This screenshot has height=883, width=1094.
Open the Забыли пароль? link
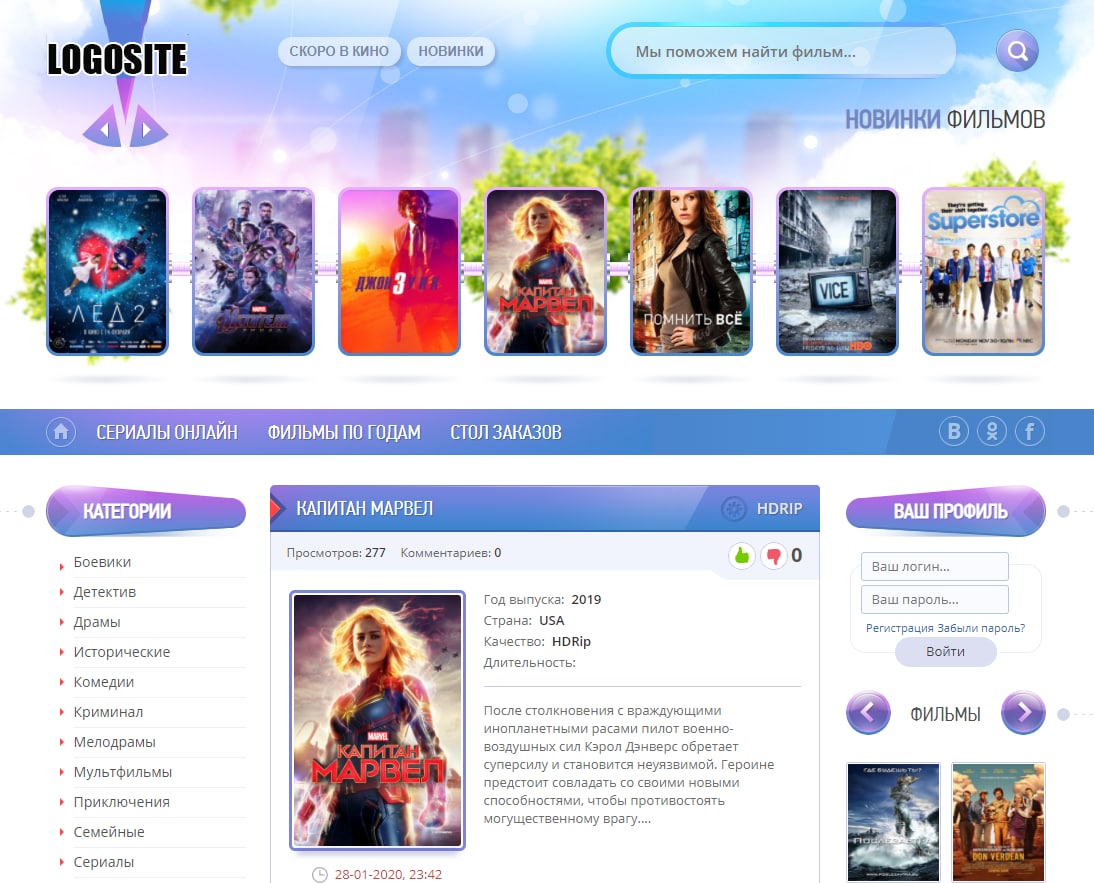(981, 628)
